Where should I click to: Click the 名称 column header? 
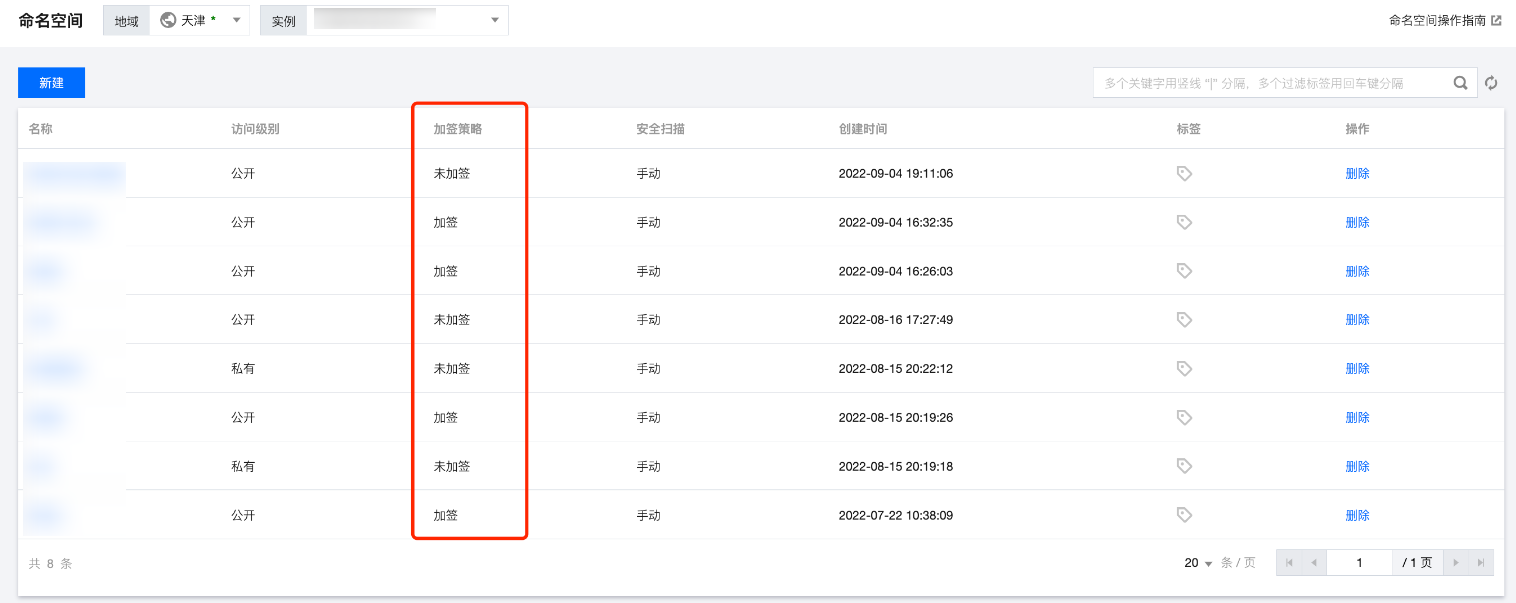click(41, 129)
